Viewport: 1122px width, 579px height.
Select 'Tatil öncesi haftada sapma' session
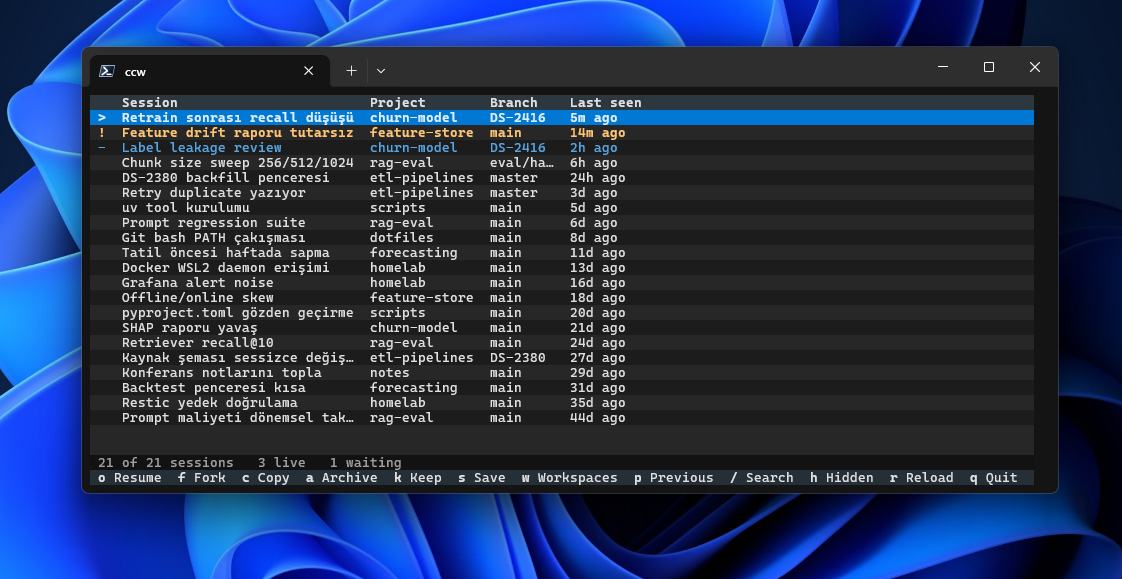point(562,253)
